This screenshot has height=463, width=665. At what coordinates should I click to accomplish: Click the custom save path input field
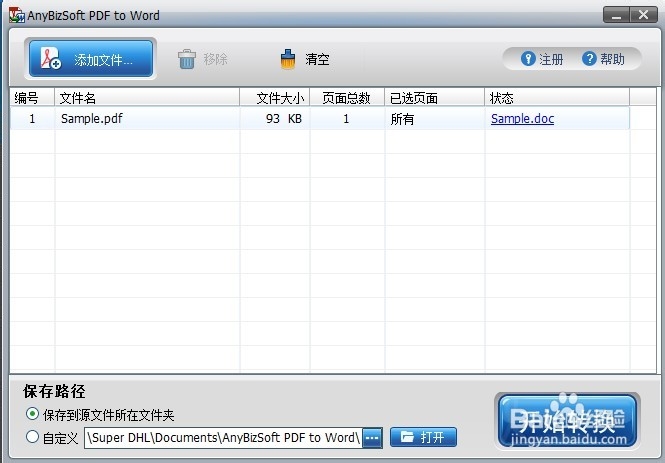(224, 438)
